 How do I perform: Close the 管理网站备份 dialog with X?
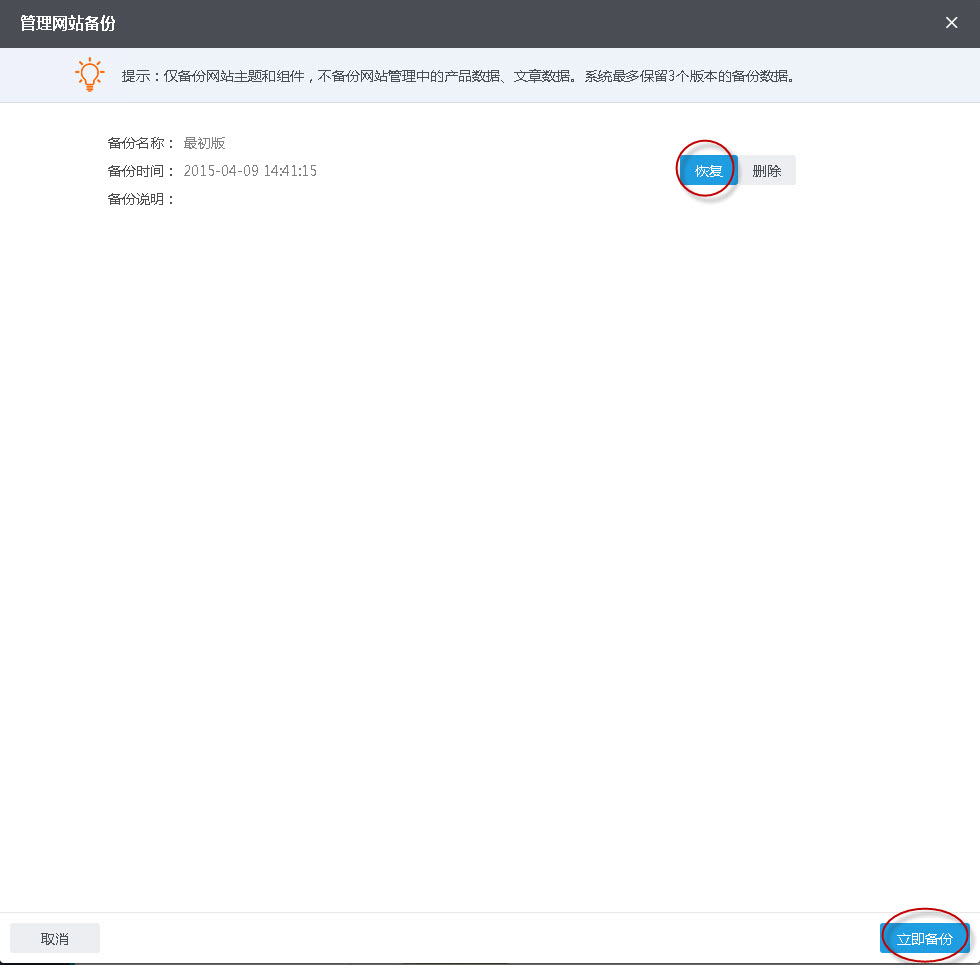pos(951,23)
